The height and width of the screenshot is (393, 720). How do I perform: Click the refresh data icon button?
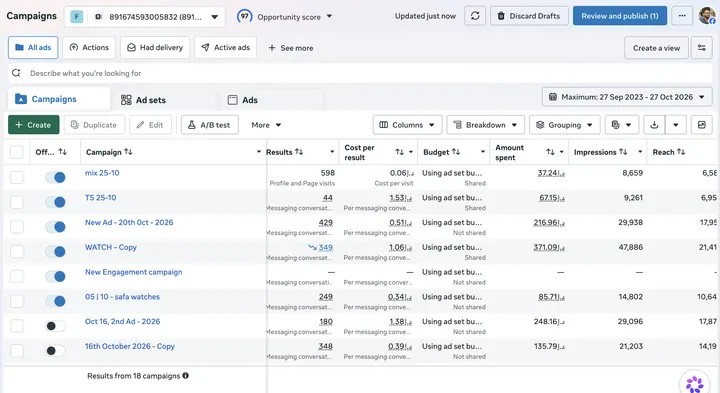pyautogui.click(x=475, y=16)
